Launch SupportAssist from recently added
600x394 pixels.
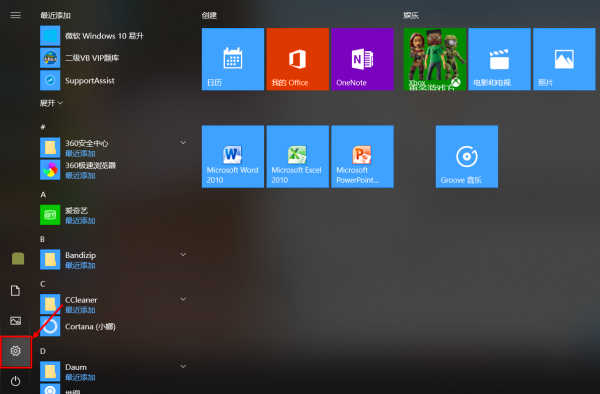[90, 80]
